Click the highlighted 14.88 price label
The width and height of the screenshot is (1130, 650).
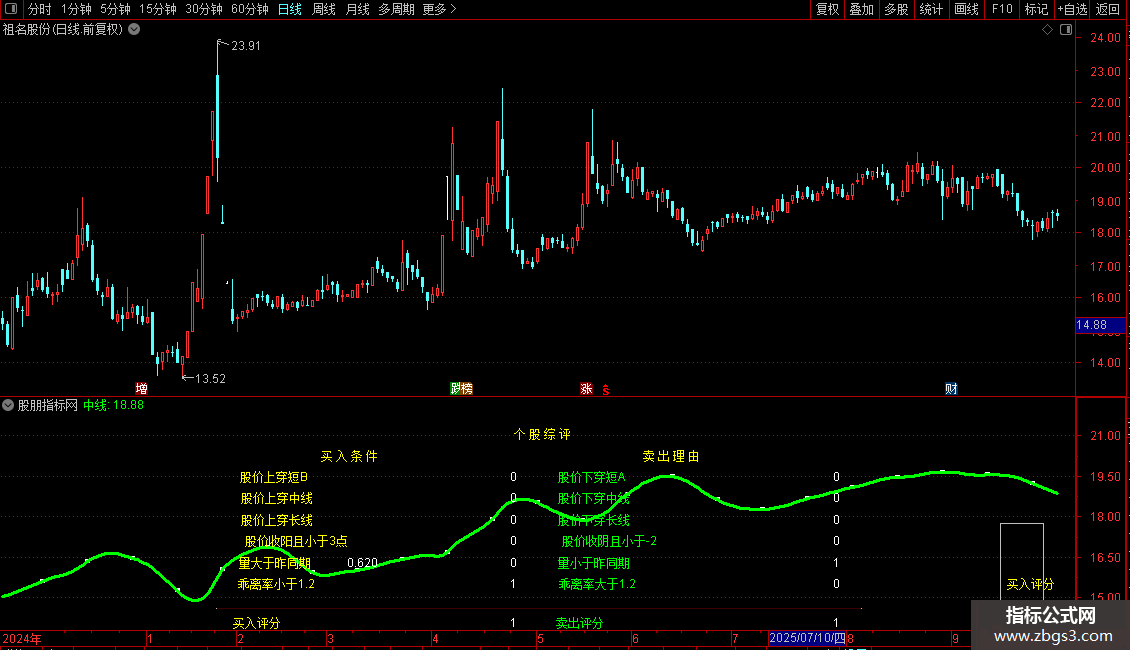coord(1100,325)
